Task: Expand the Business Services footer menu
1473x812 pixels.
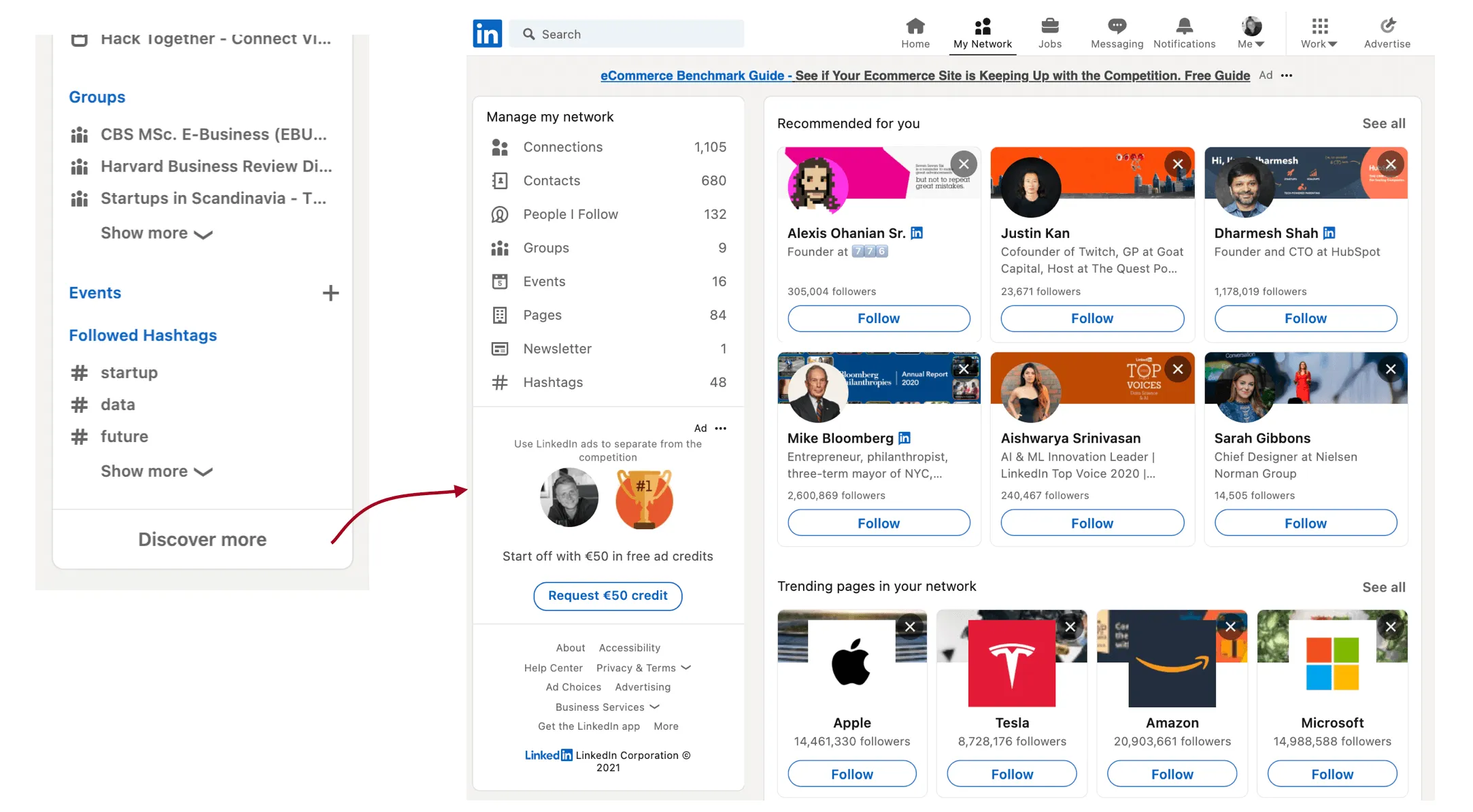Action: click(607, 707)
